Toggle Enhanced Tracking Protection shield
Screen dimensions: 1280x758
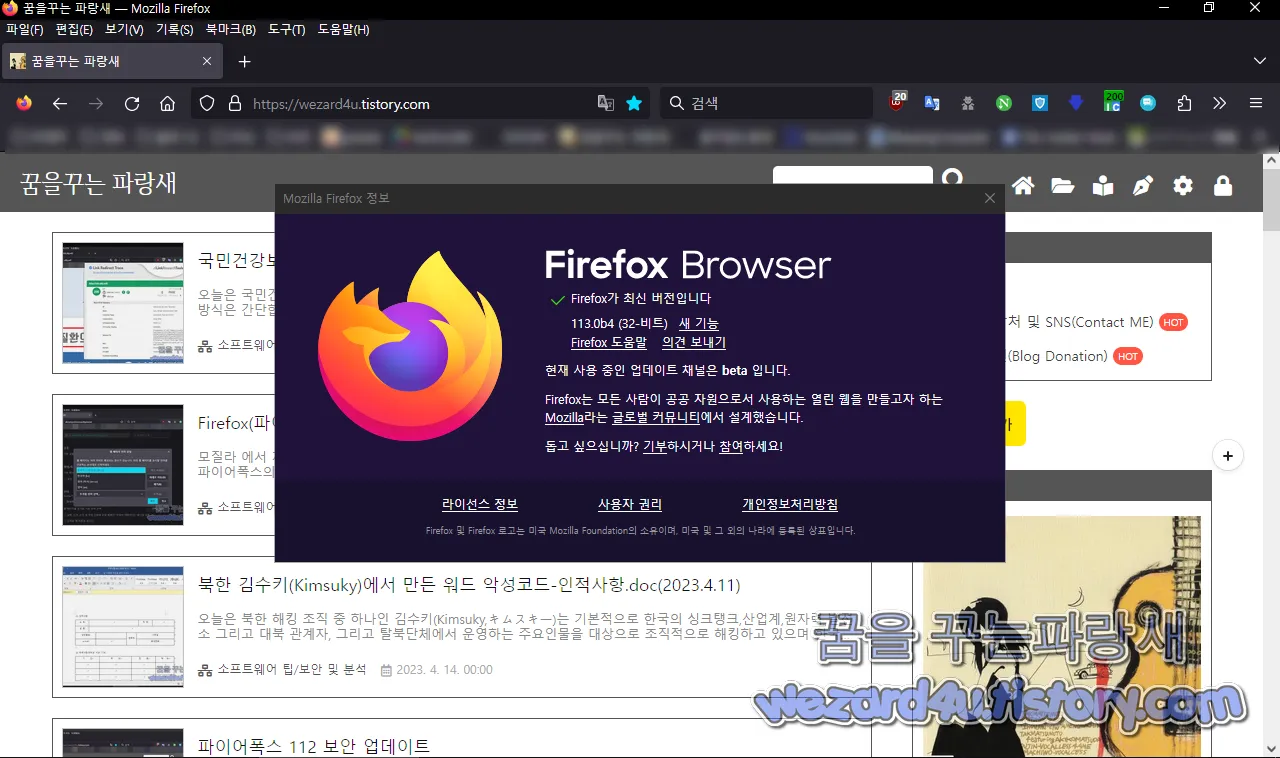pyautogui.click(x=207, y=102)
